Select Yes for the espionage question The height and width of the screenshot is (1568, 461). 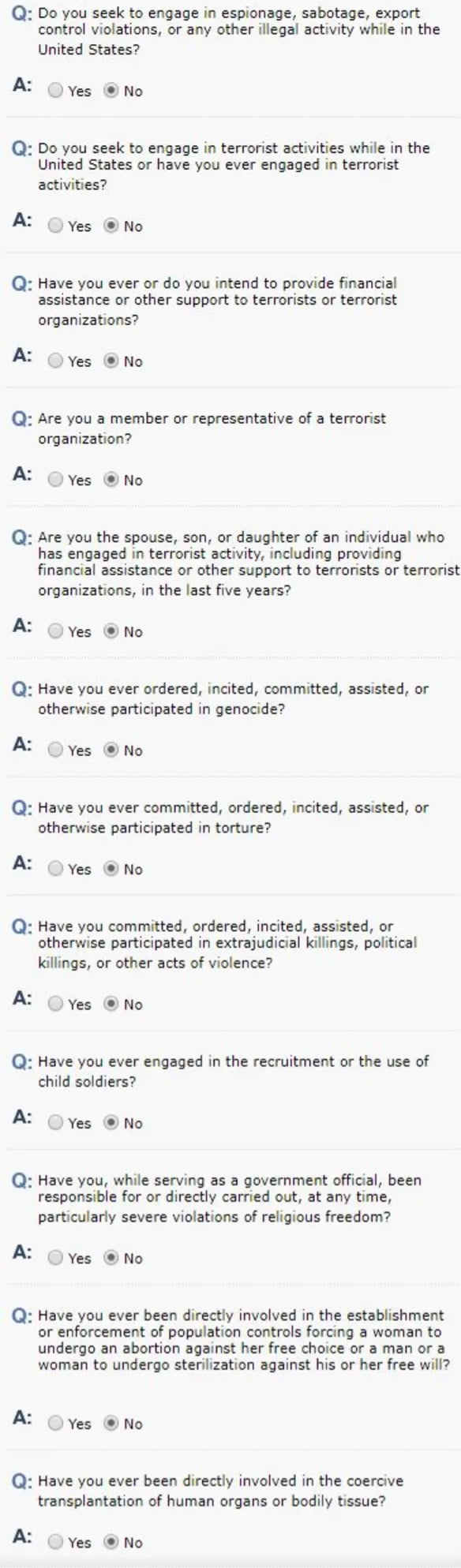[x=54, y=90]
